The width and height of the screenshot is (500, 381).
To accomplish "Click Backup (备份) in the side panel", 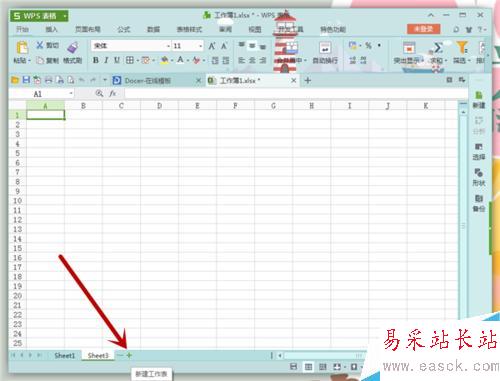I will coord(479,203).
